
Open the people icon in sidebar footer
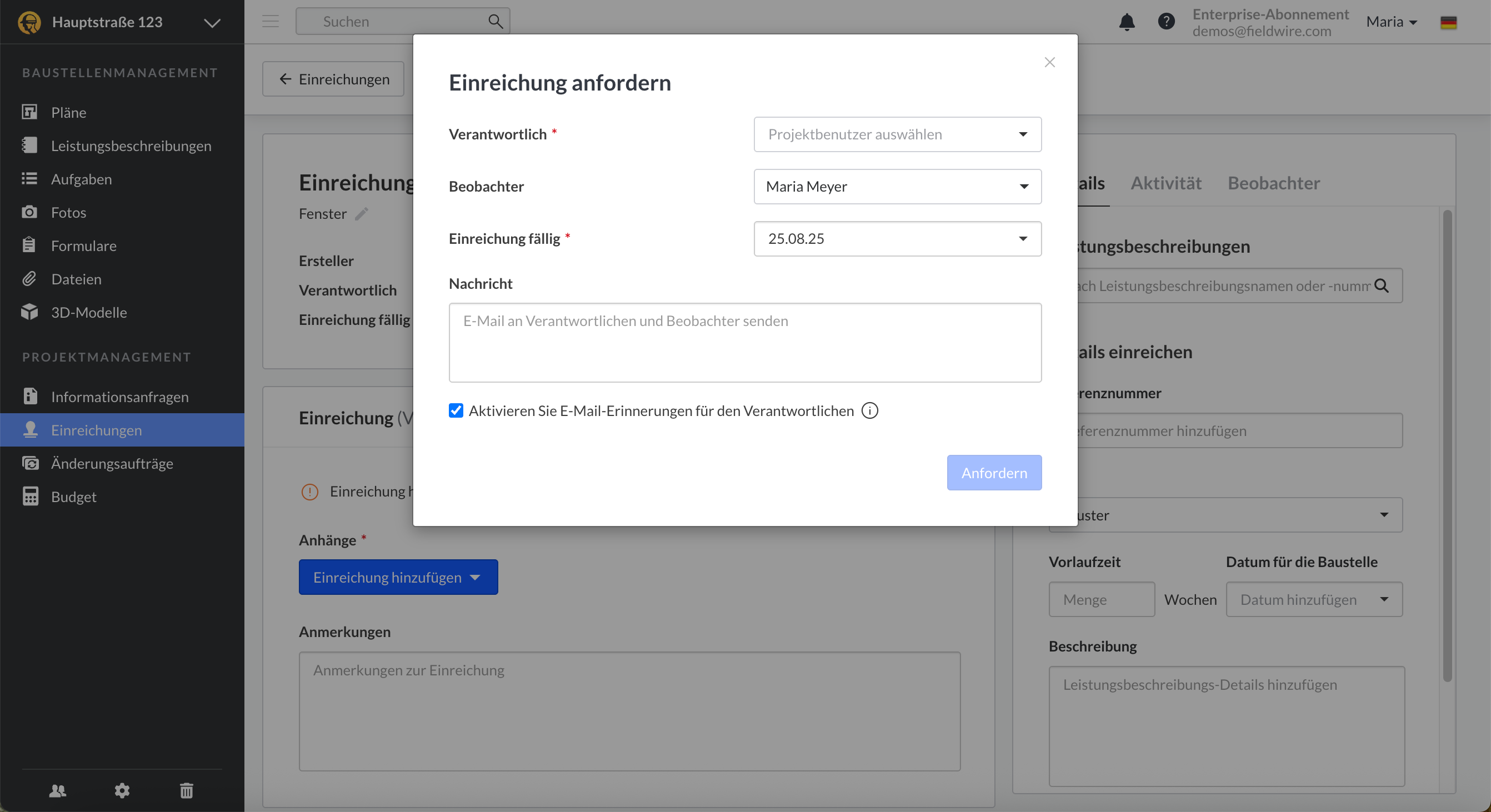click(x=58, y=790)
